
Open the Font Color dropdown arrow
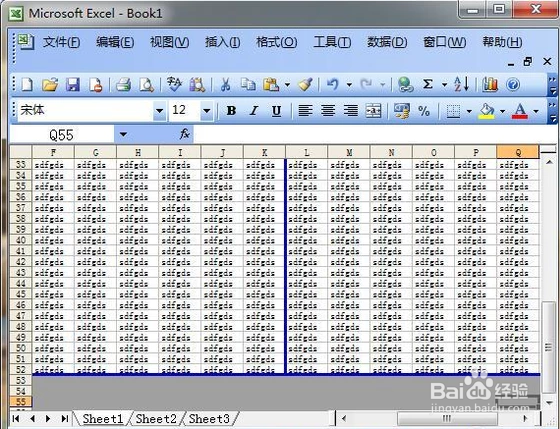coord(536,111)
